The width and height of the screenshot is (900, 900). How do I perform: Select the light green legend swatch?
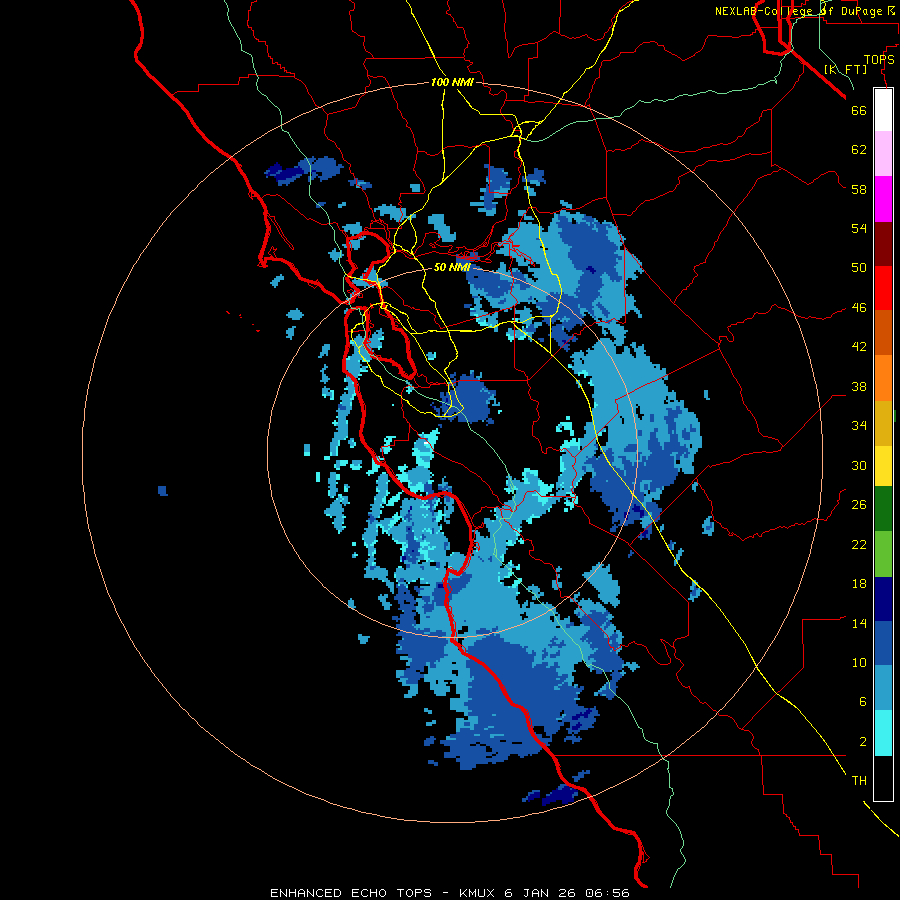(883, 553)
